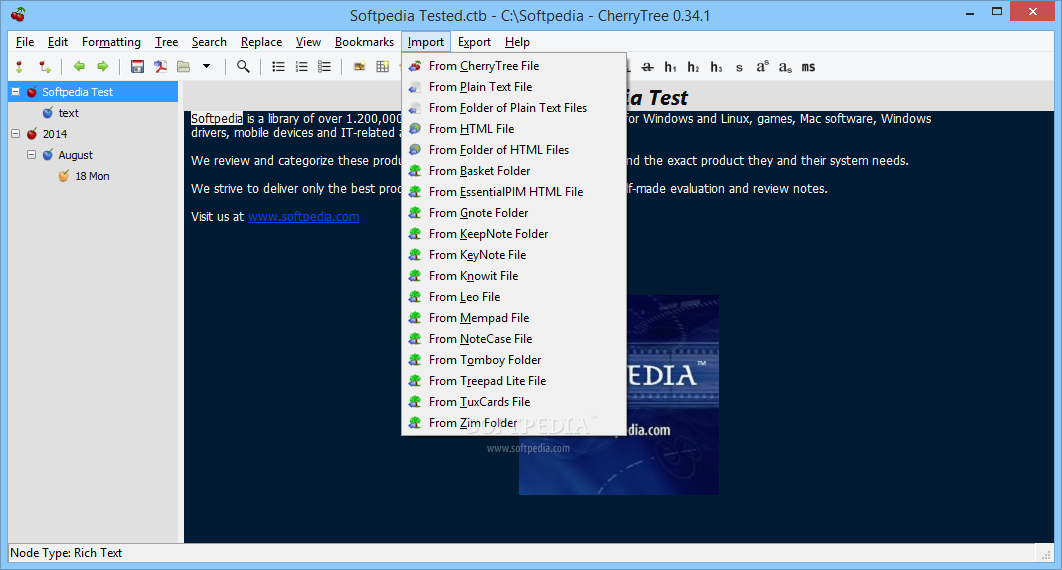
Task: Apply to-do checklist formatting
Action: point(324,66)
